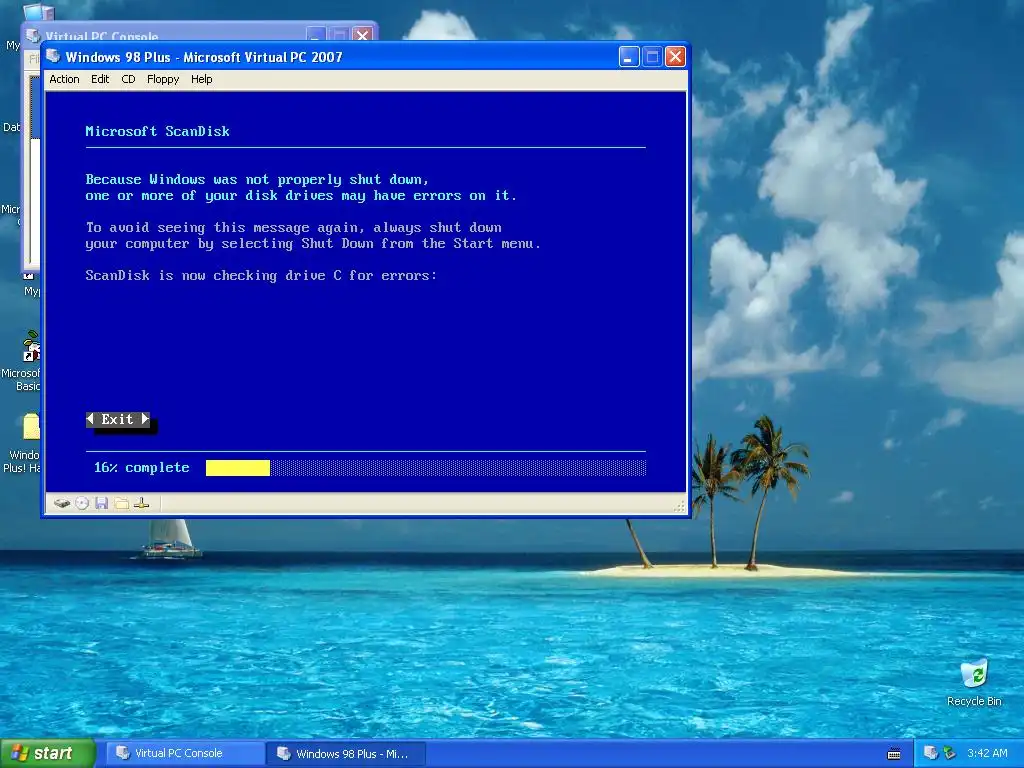Click the resize grip of the Virtual PC window
Screen dimensions: 1024x768
click(679, 506)
